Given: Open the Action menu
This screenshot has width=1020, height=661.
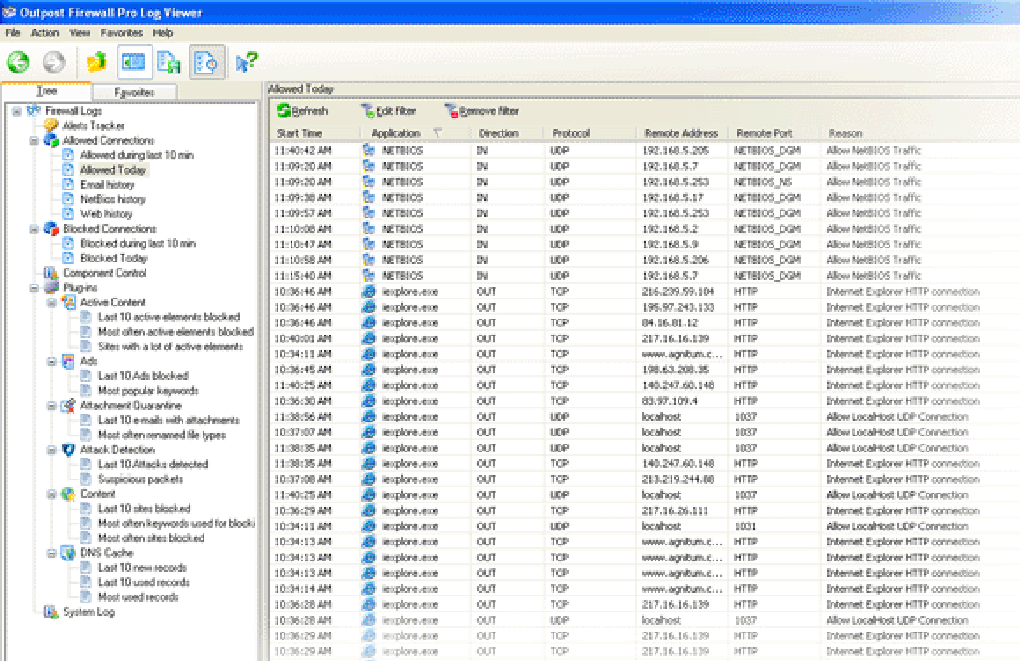Looking at the screenshot, I should point(45,33).
